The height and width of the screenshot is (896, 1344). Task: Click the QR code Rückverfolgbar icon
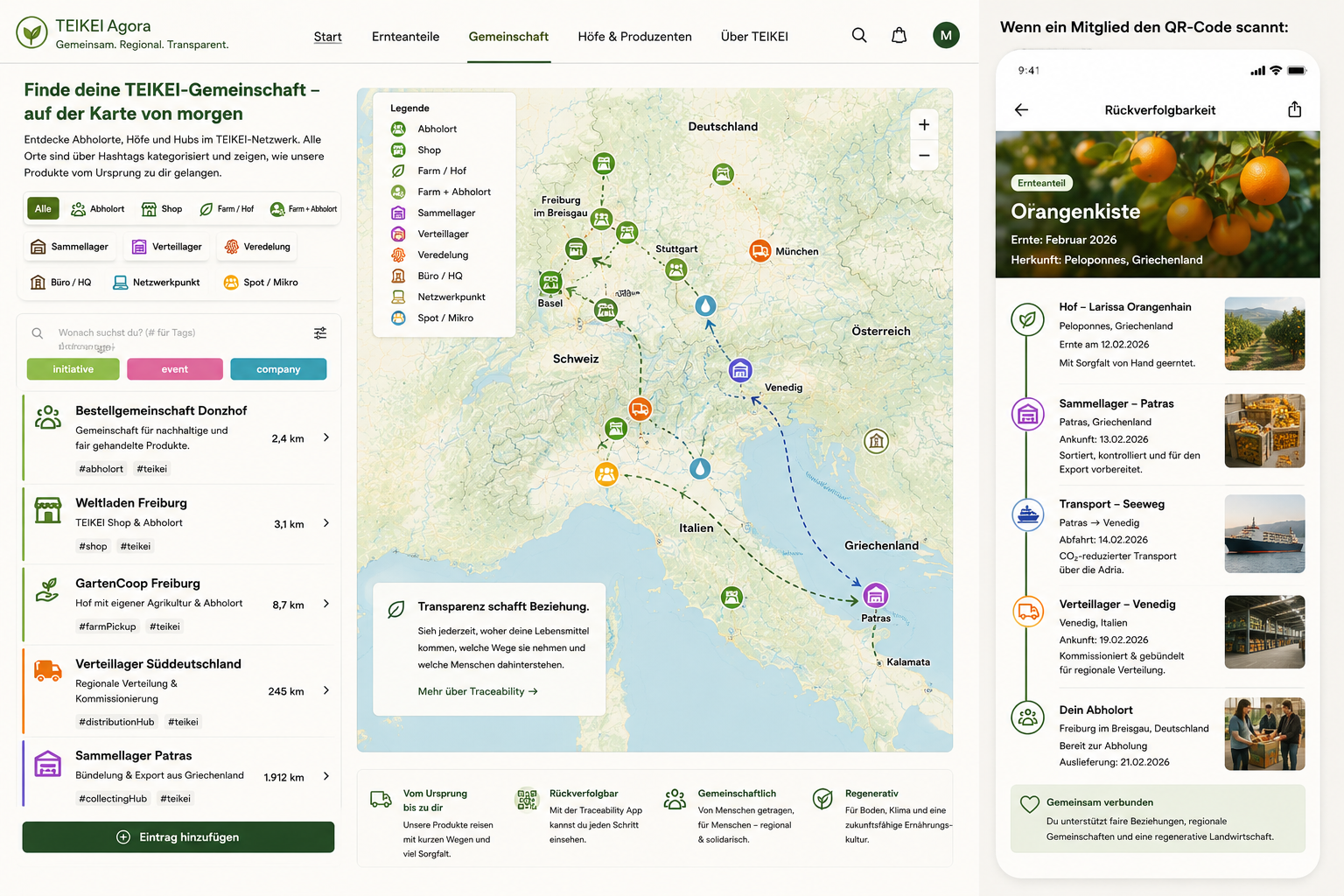point(527,799)
